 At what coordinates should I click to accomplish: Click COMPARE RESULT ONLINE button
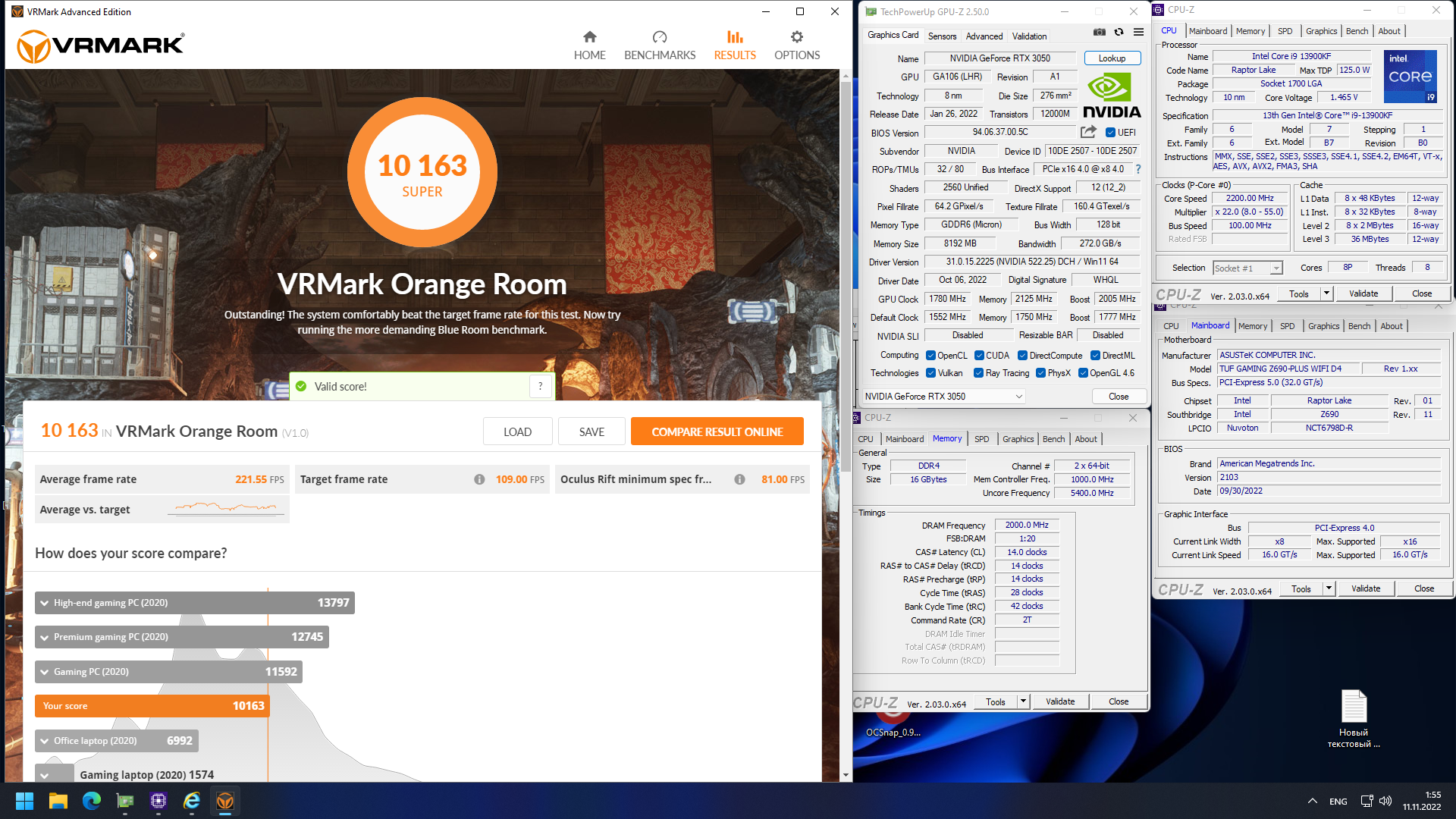(x=717, y=431)
